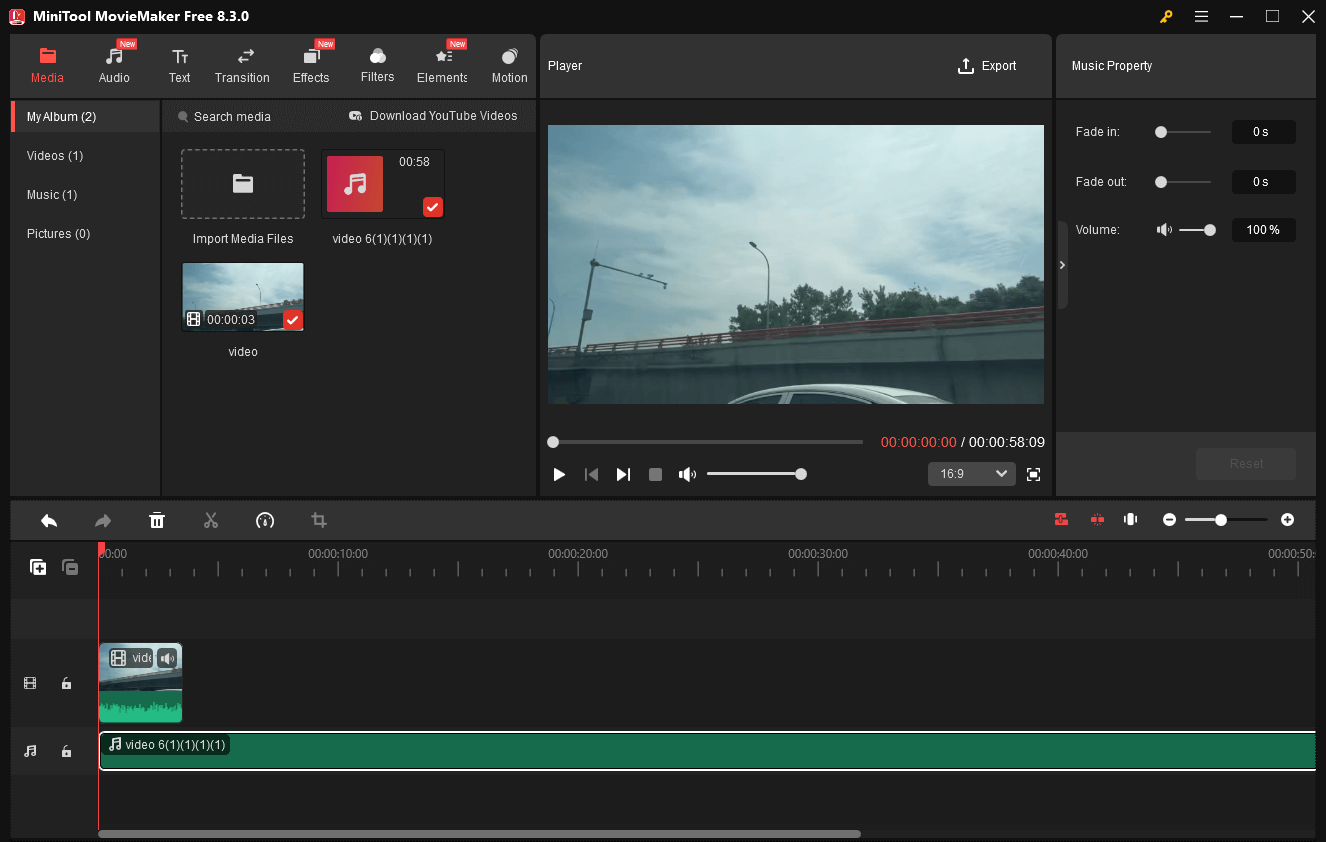Collapse the Music Property panel arrow

tap(1062, 265)
